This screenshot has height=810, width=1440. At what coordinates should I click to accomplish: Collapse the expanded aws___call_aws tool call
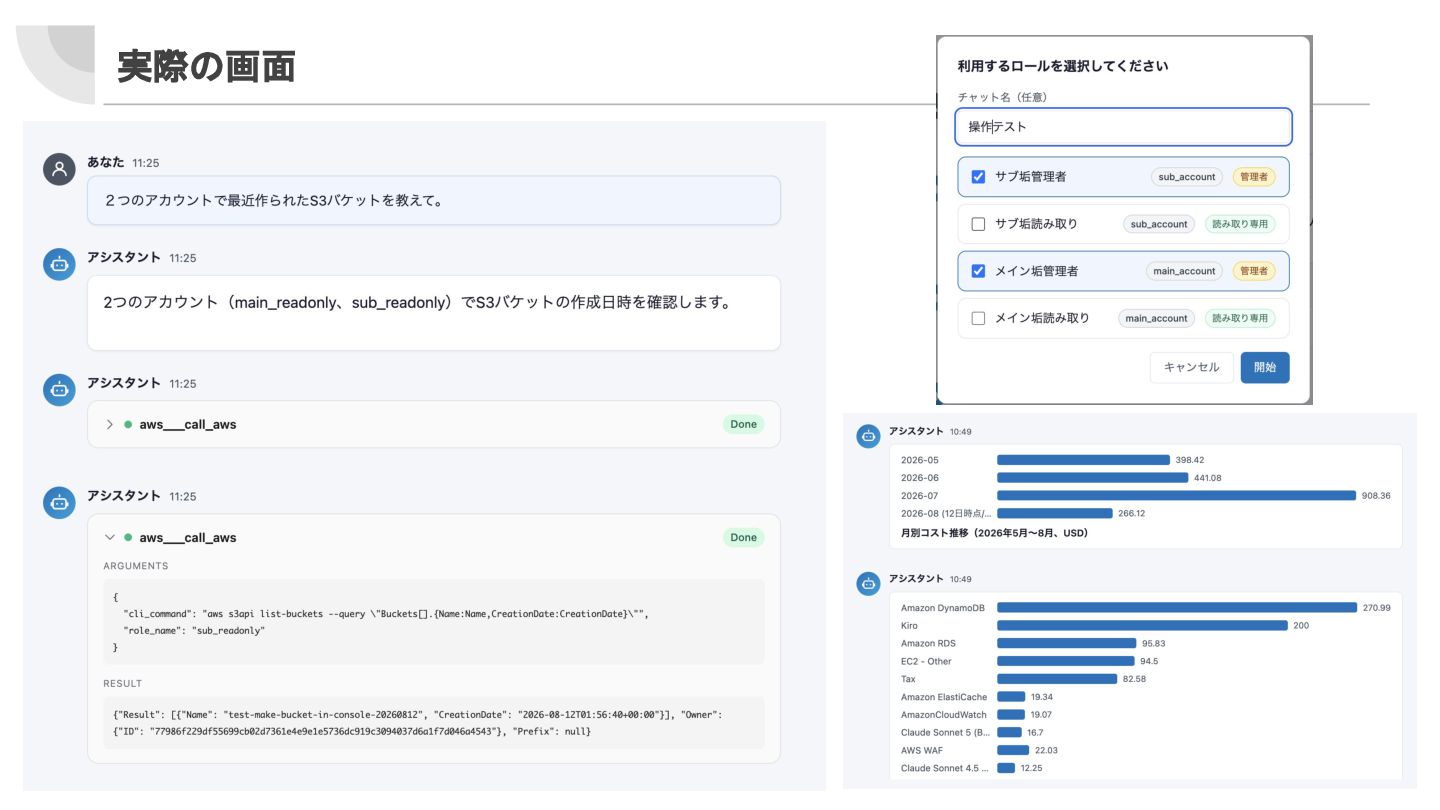110,537
